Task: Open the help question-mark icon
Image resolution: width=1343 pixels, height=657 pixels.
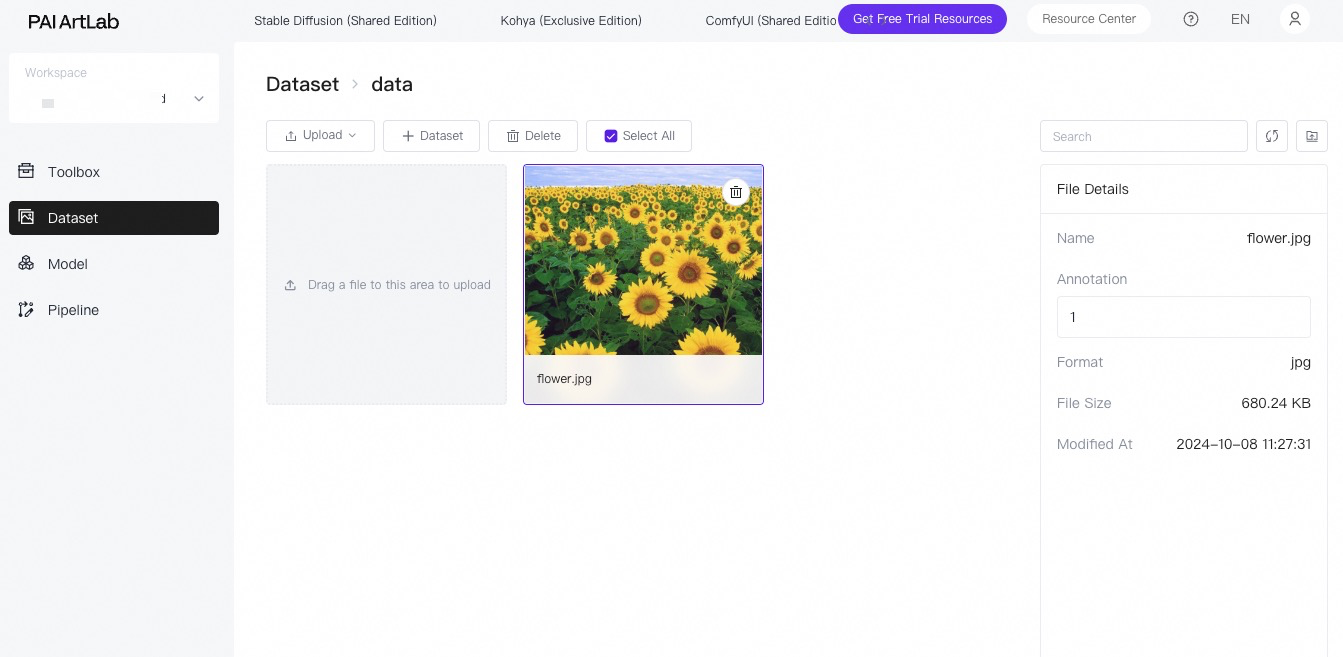Action: [x=1191, y=19]
